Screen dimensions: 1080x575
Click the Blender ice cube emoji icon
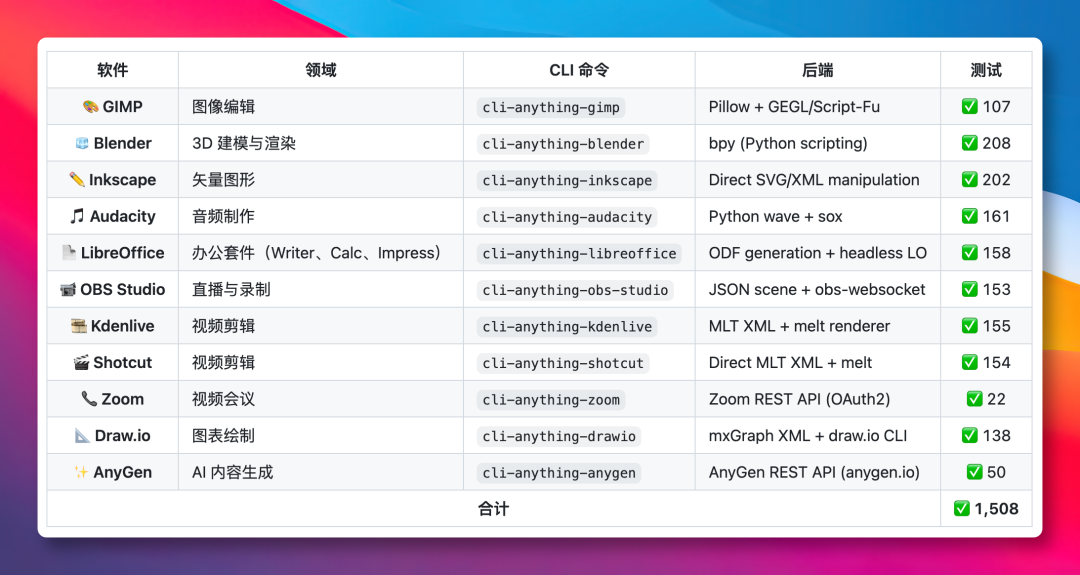pos(82,143)
